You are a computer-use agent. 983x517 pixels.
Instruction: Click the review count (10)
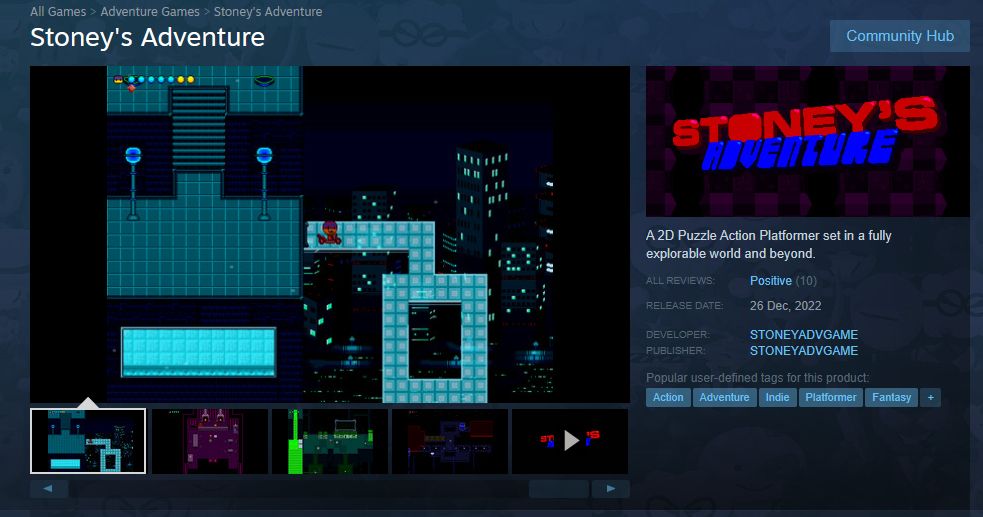[x=806, y=281]
